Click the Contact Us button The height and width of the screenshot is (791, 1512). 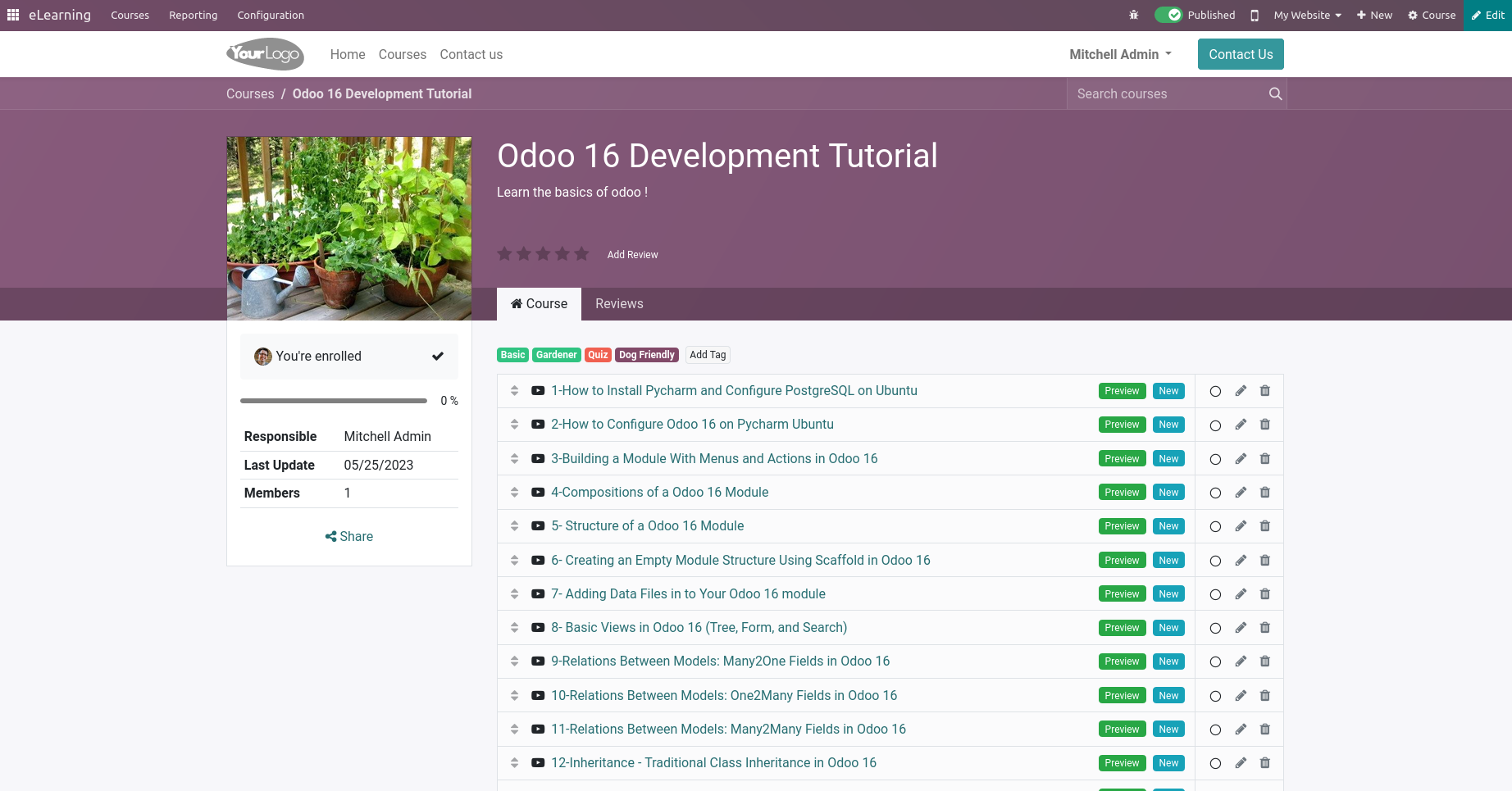[x=1241, y=54]
